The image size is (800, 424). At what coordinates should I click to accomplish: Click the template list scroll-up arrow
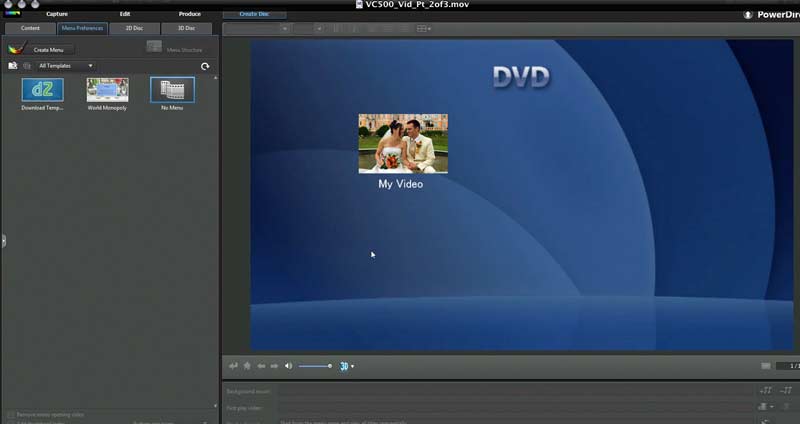tap(215, 78)
